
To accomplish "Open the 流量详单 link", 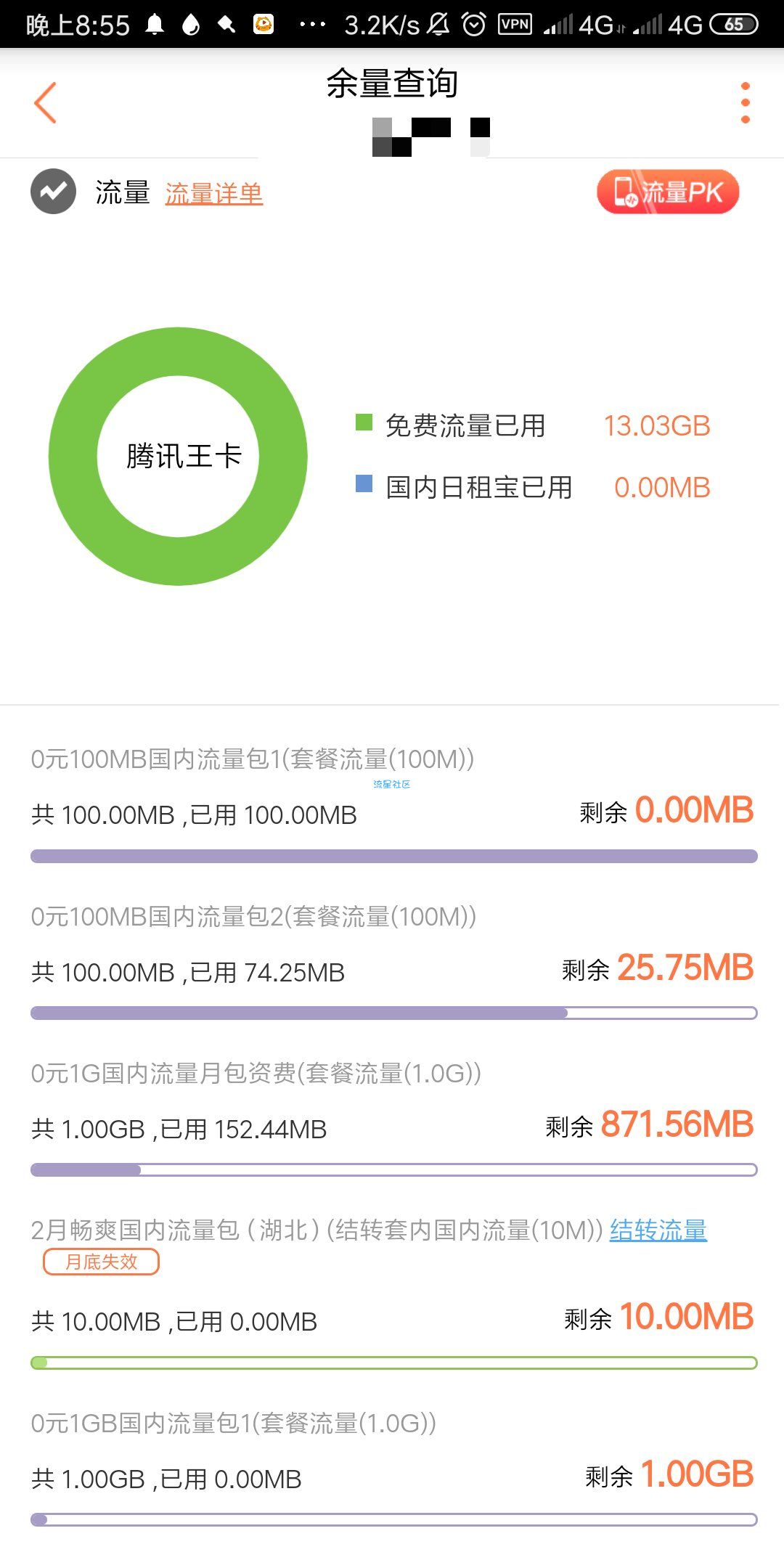I will (x=213, y=194).
